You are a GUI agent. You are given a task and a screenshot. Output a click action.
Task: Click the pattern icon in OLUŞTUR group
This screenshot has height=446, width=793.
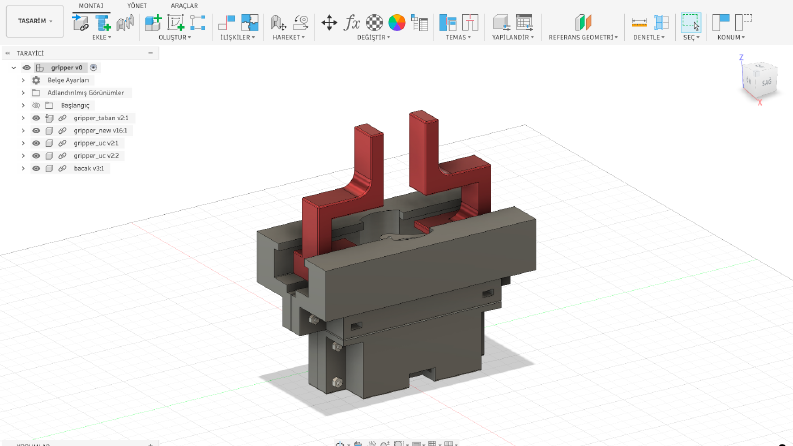click(x=197, y=23)
